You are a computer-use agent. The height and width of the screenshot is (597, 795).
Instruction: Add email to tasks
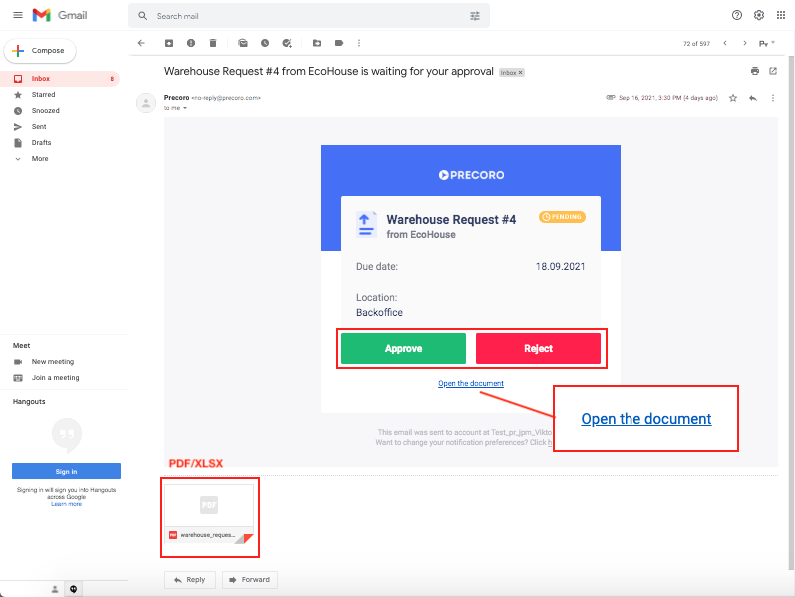pyautogui.click(x=287, y=43)
